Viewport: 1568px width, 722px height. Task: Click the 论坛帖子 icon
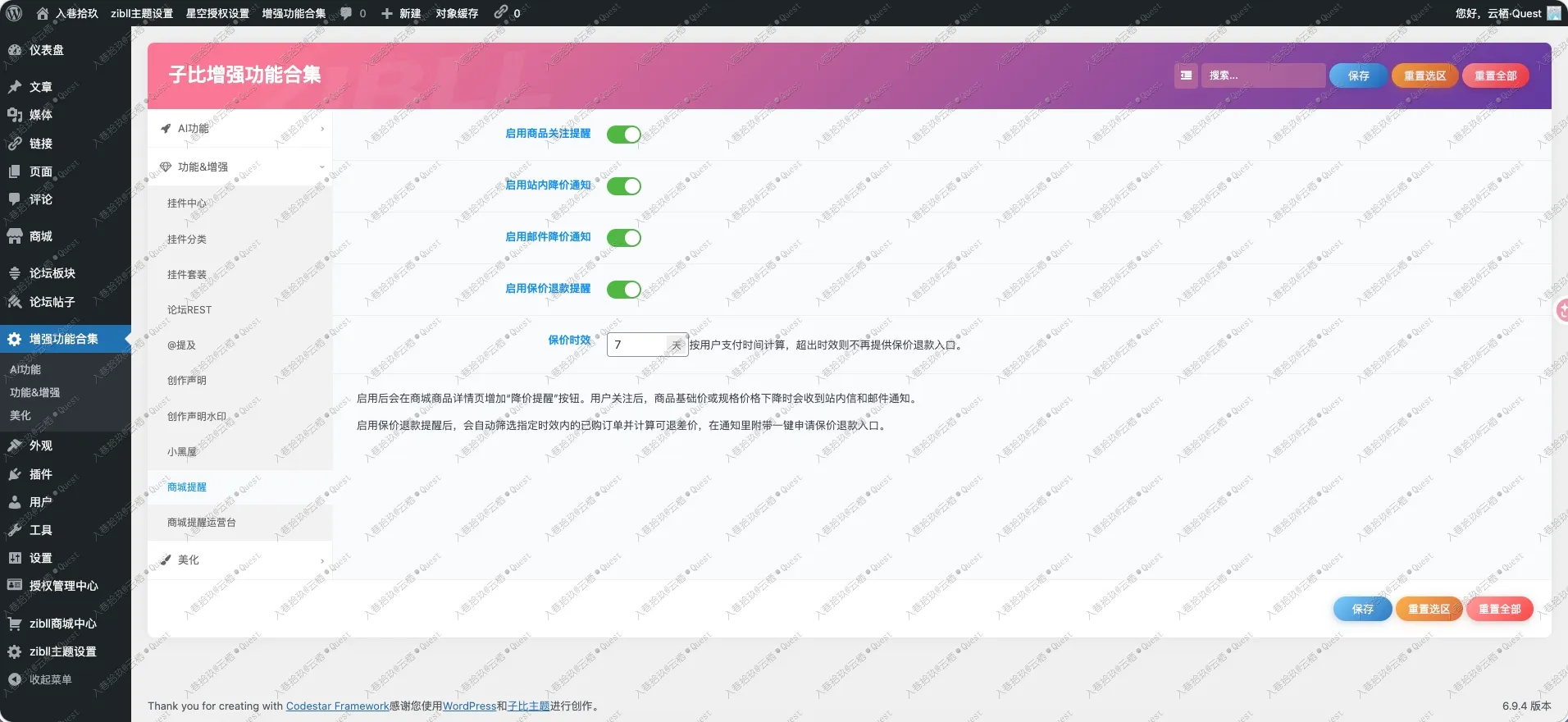pyautogui.click(x=15, y=302)
